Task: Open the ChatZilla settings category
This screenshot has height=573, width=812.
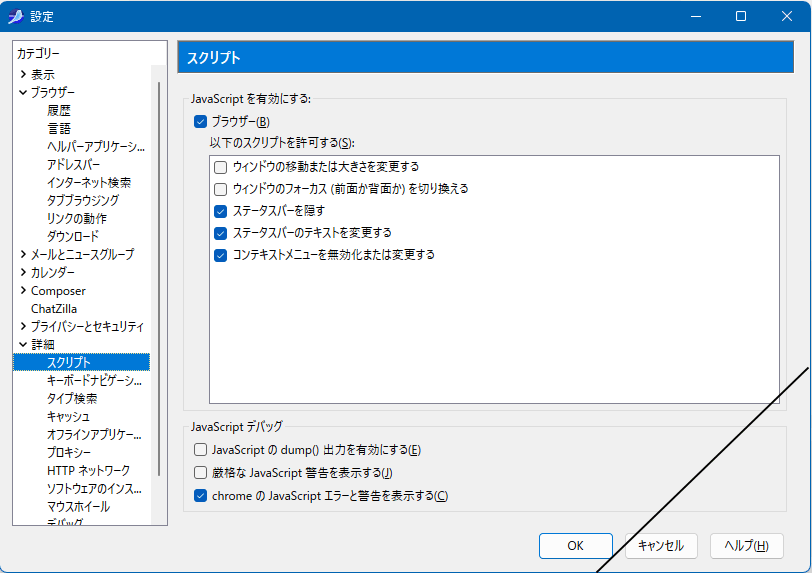Action: [54, 309]
